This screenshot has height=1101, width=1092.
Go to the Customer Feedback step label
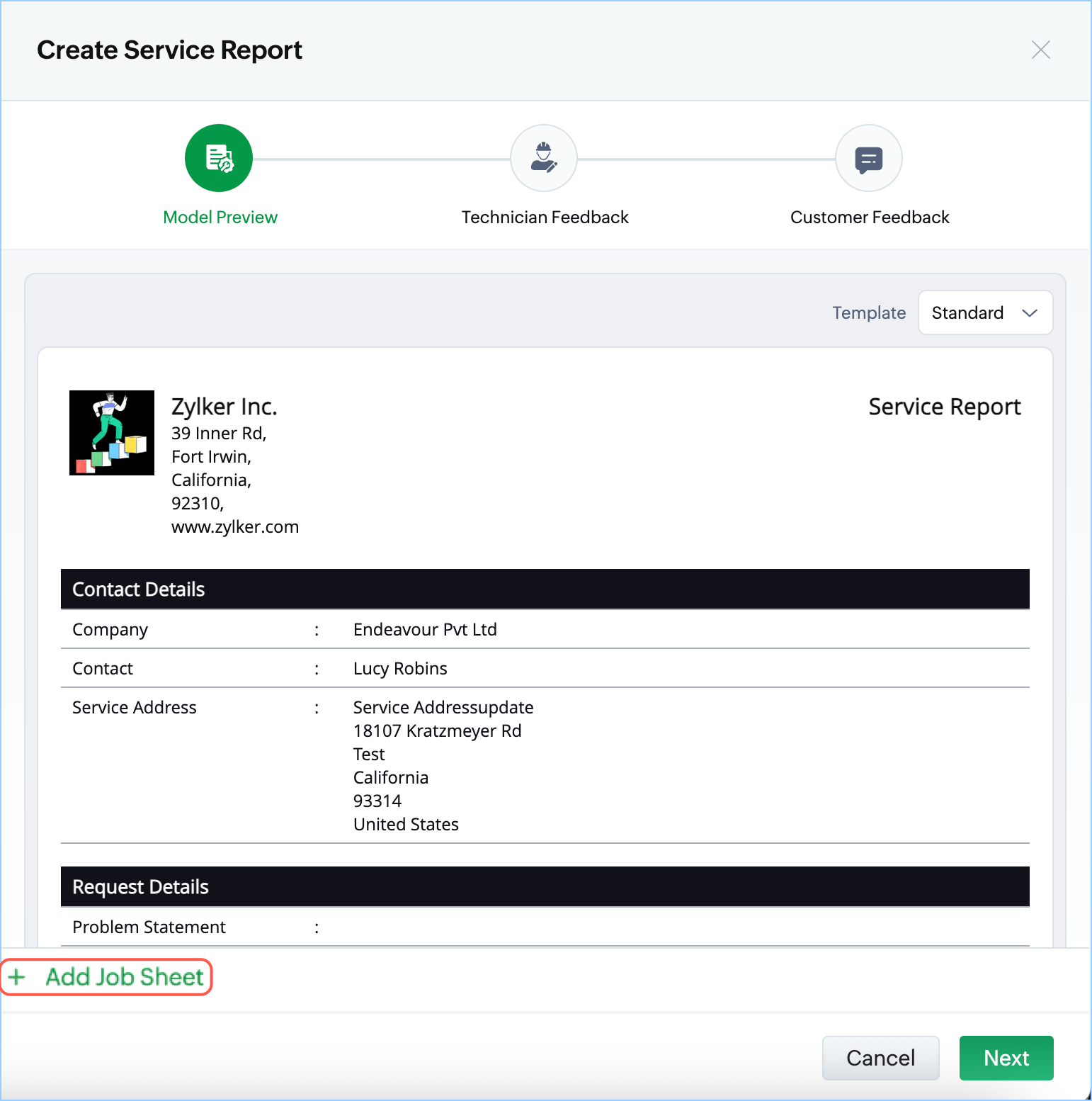[870, 218]
